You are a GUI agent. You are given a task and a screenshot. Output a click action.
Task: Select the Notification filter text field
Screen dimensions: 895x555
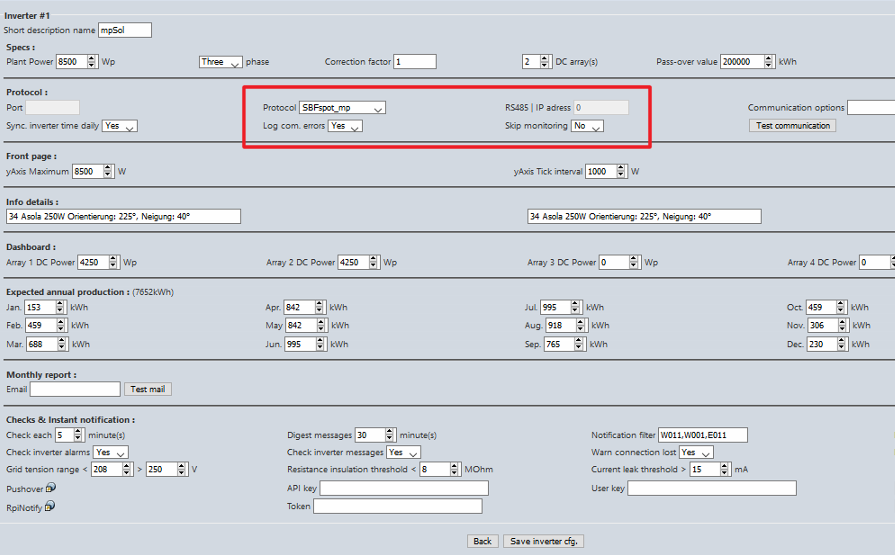702,435
